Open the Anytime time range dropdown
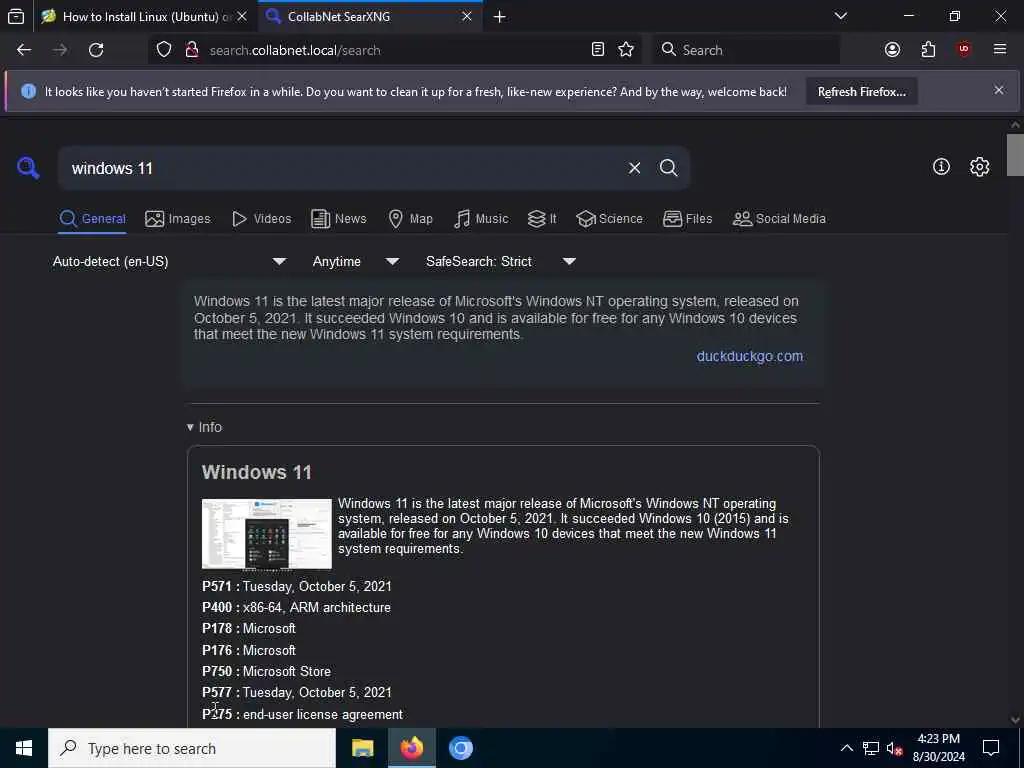1024x768 pixels. (x=355, y=261)
